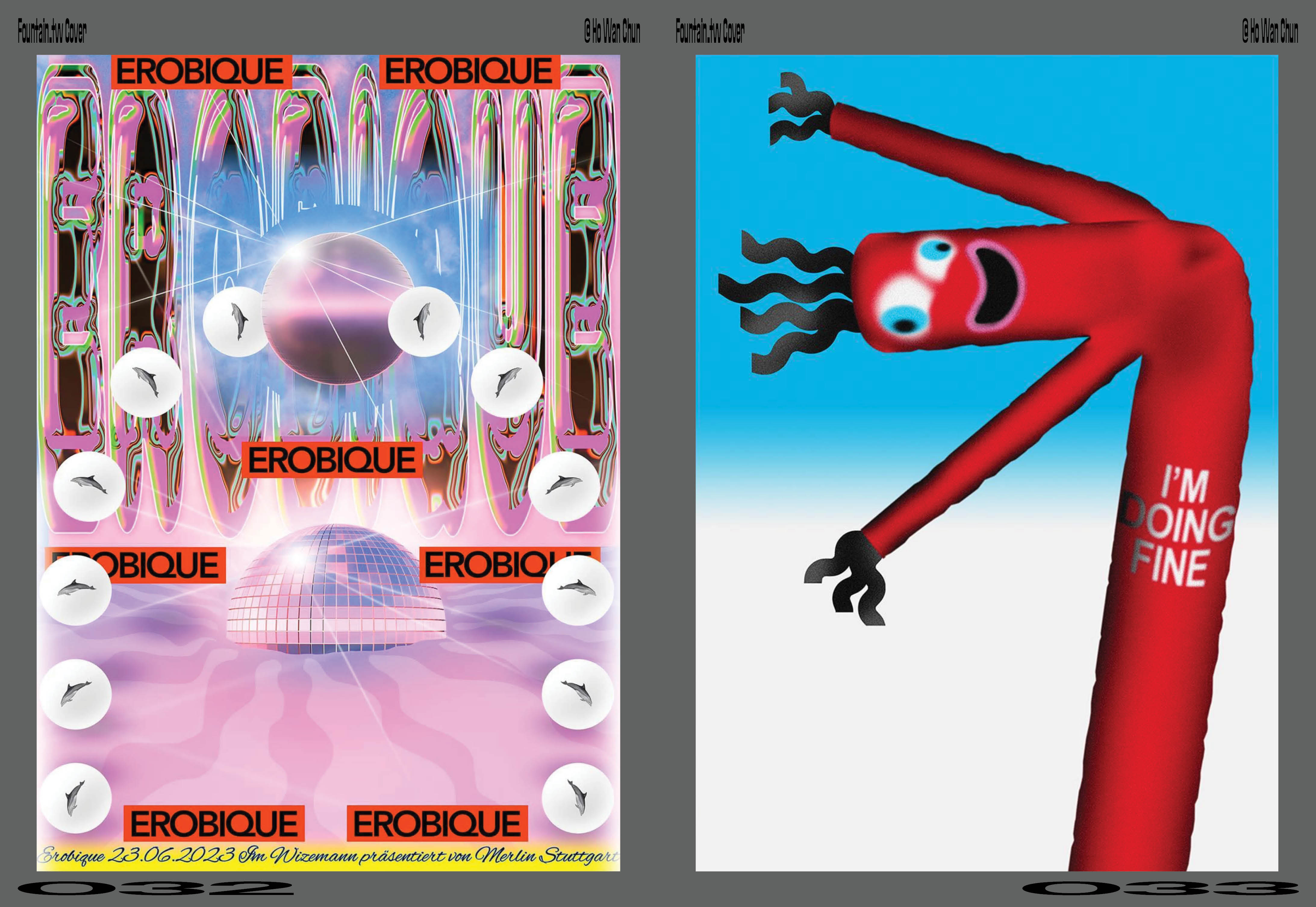
Task: Click 'Fountain.tw Cover' header on page 032
Action: click(x=52, y=31)
